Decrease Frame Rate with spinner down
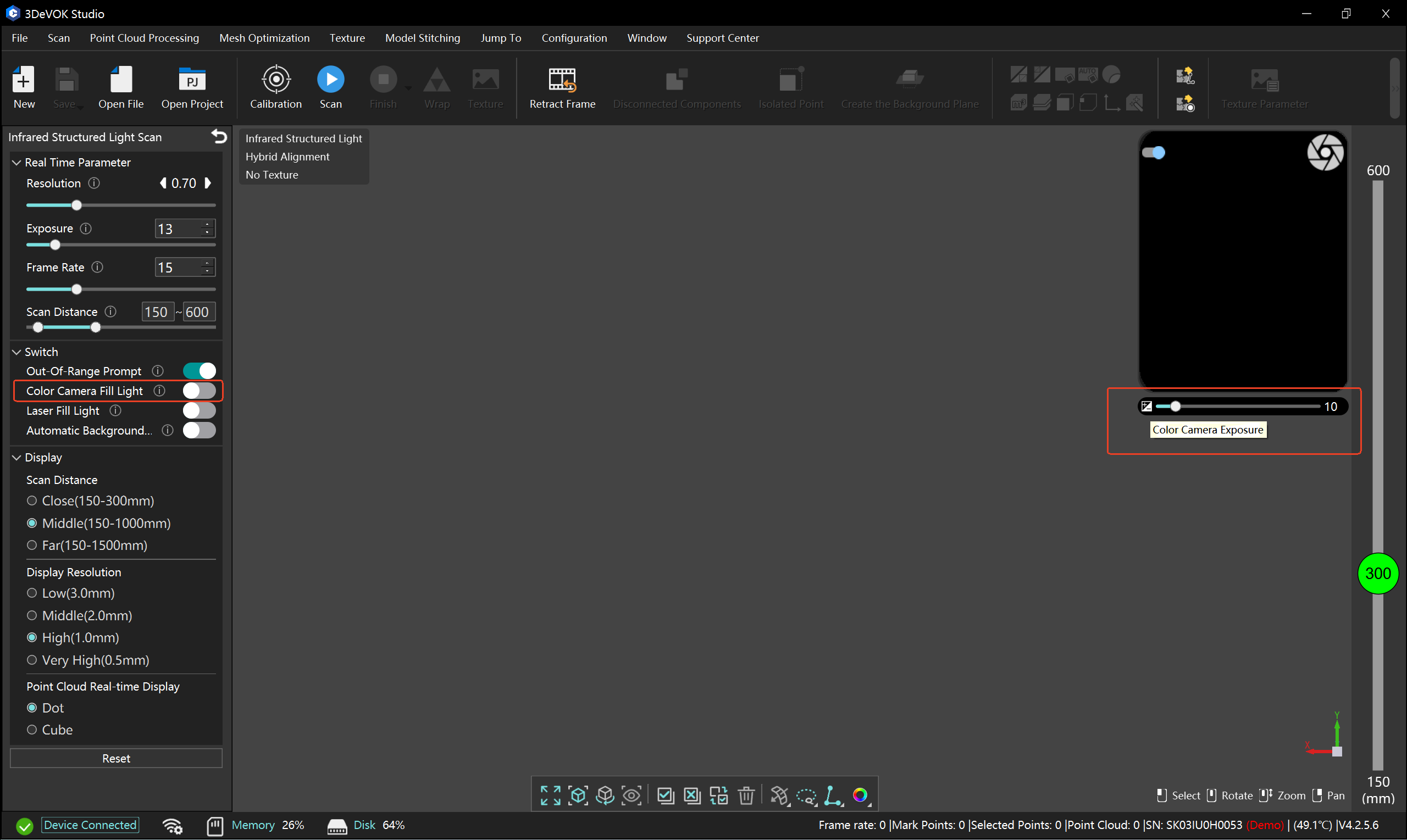 click(207, 271)
